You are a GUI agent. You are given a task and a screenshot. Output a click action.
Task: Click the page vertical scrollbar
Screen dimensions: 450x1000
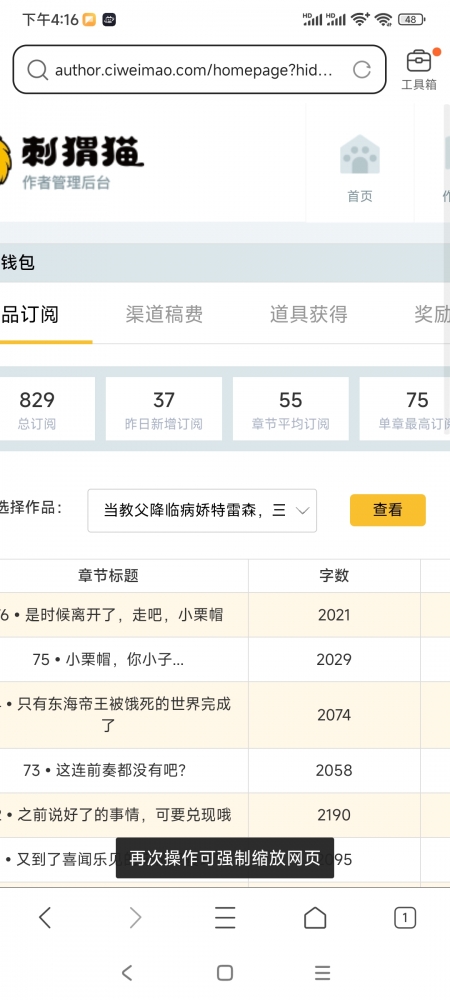(x=447, y=269)
